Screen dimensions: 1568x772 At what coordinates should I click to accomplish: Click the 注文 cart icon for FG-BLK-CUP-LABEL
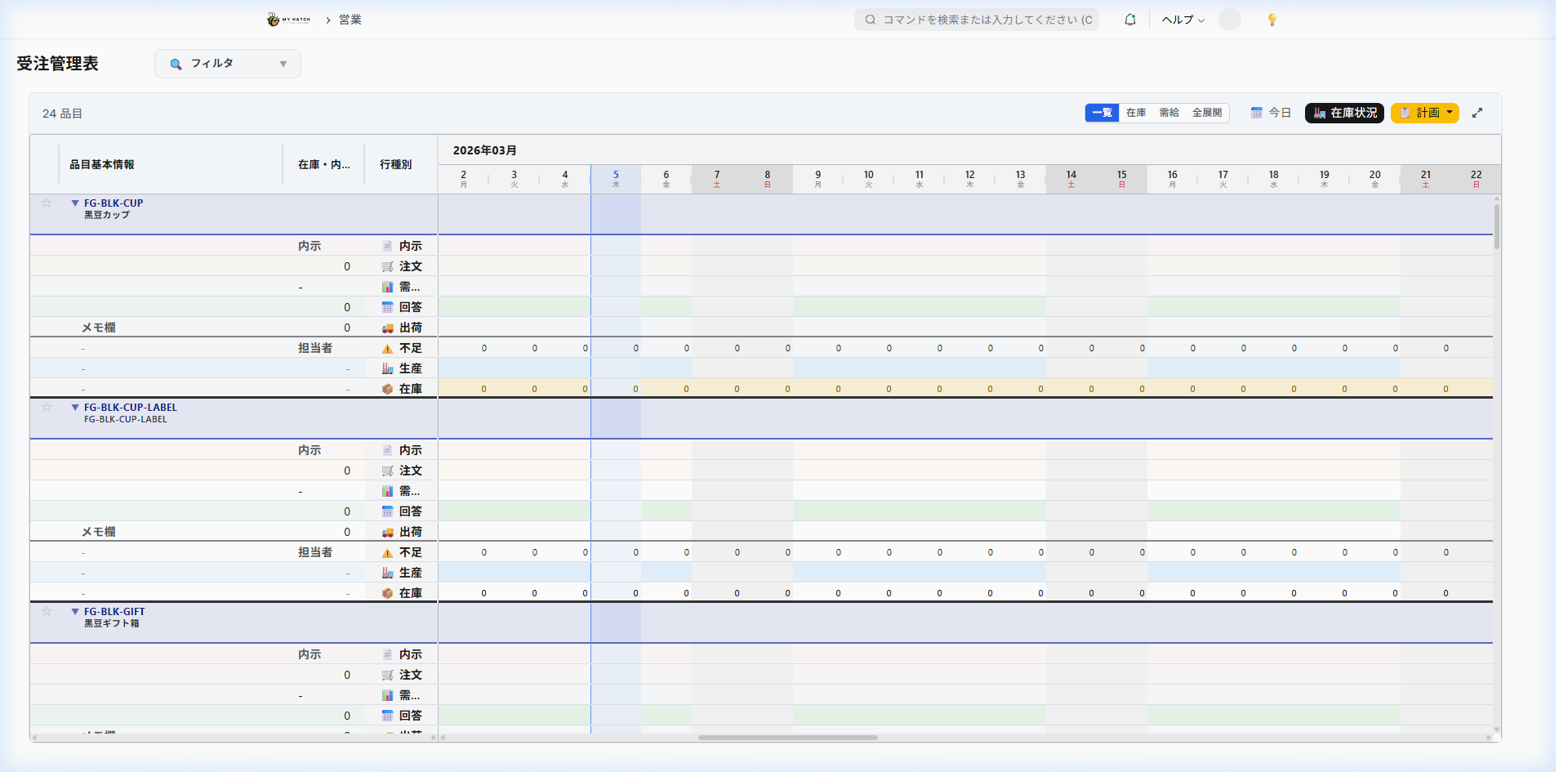[387, 471]
